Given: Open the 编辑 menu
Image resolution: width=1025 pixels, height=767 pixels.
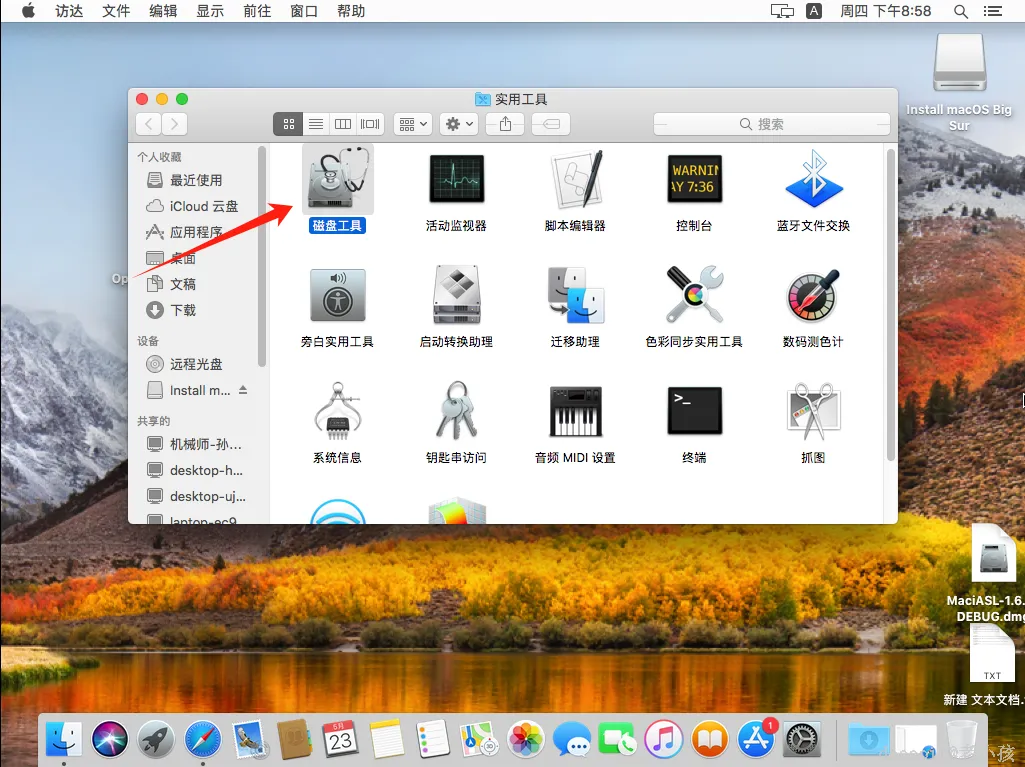Looking at the screenshot, I should click(163, 11).
